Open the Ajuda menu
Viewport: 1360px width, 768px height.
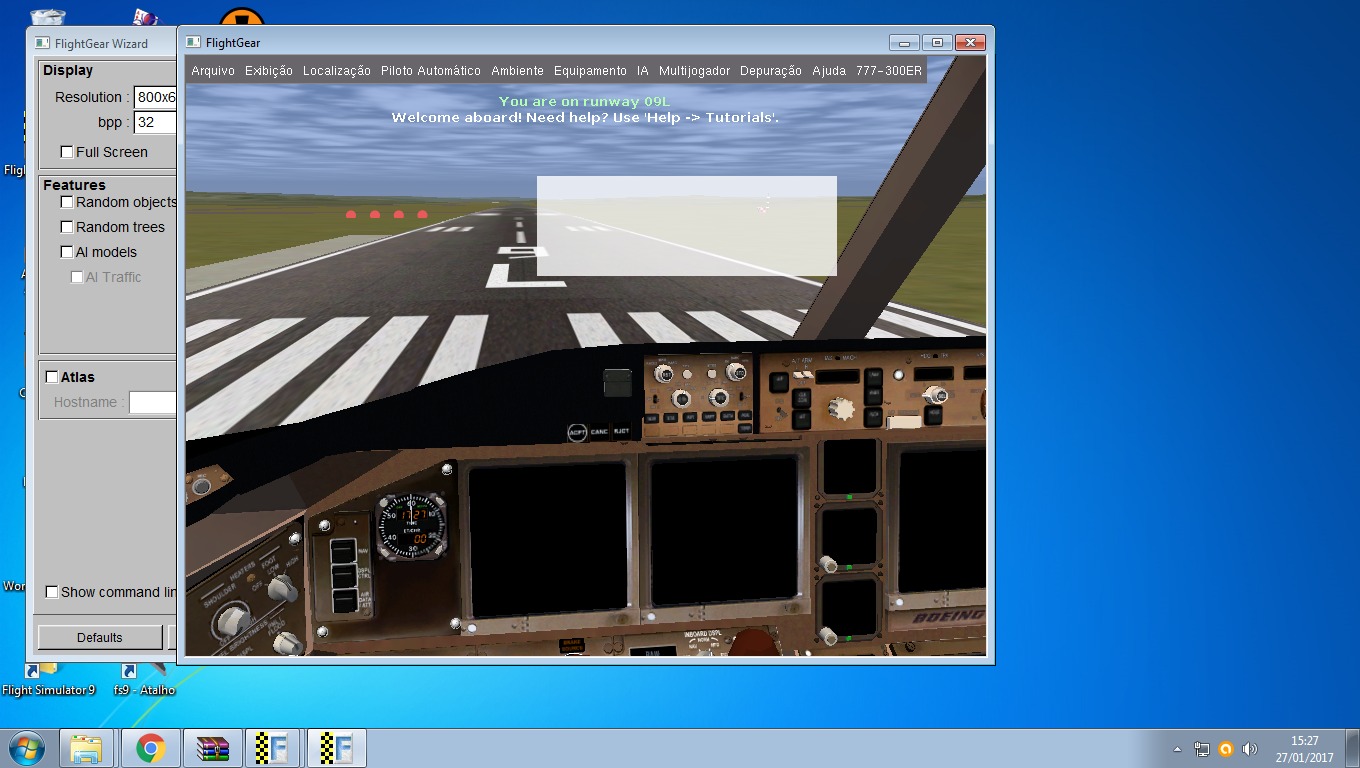tap(829, 71)
